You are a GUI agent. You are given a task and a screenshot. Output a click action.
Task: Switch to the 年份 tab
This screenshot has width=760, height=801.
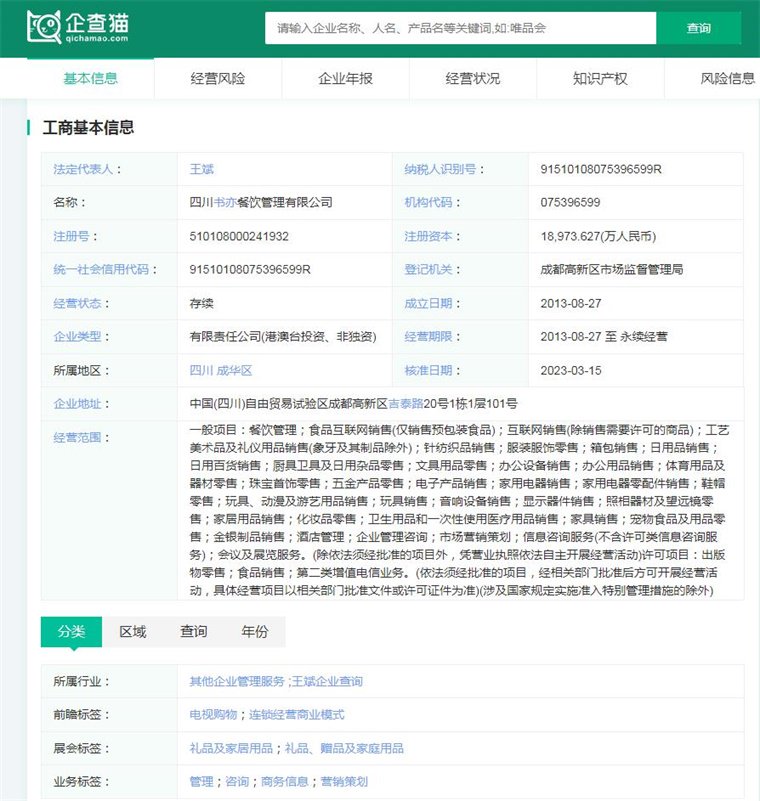(254, 631)
